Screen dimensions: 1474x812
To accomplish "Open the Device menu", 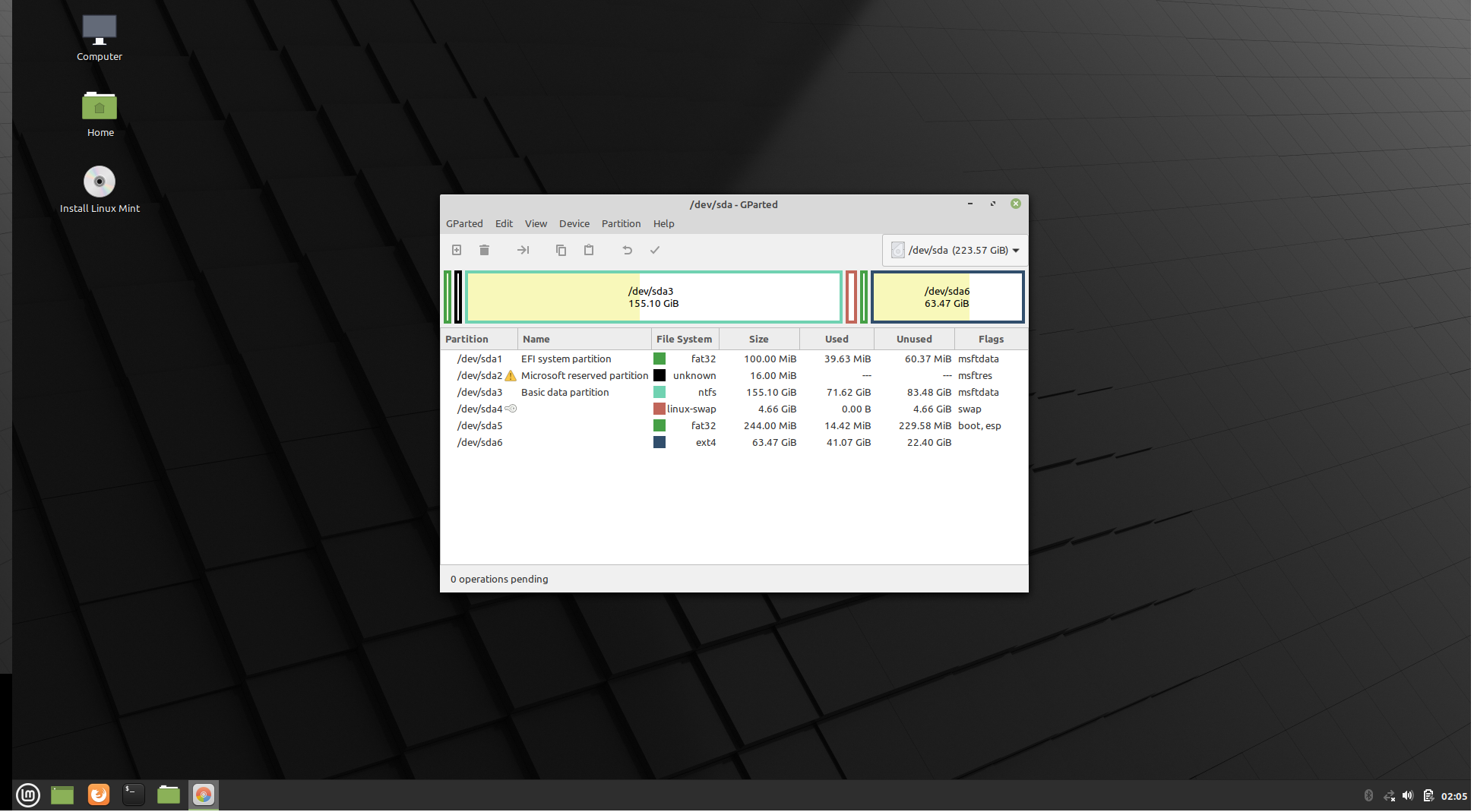I will 574,223.
